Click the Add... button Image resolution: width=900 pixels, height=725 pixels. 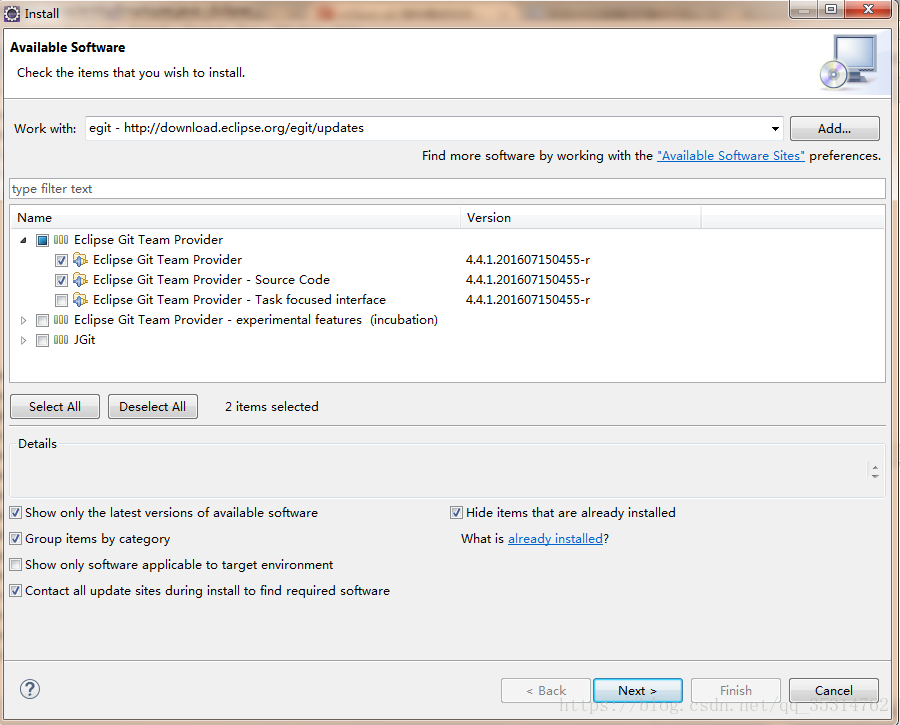(x=835, y=129)
